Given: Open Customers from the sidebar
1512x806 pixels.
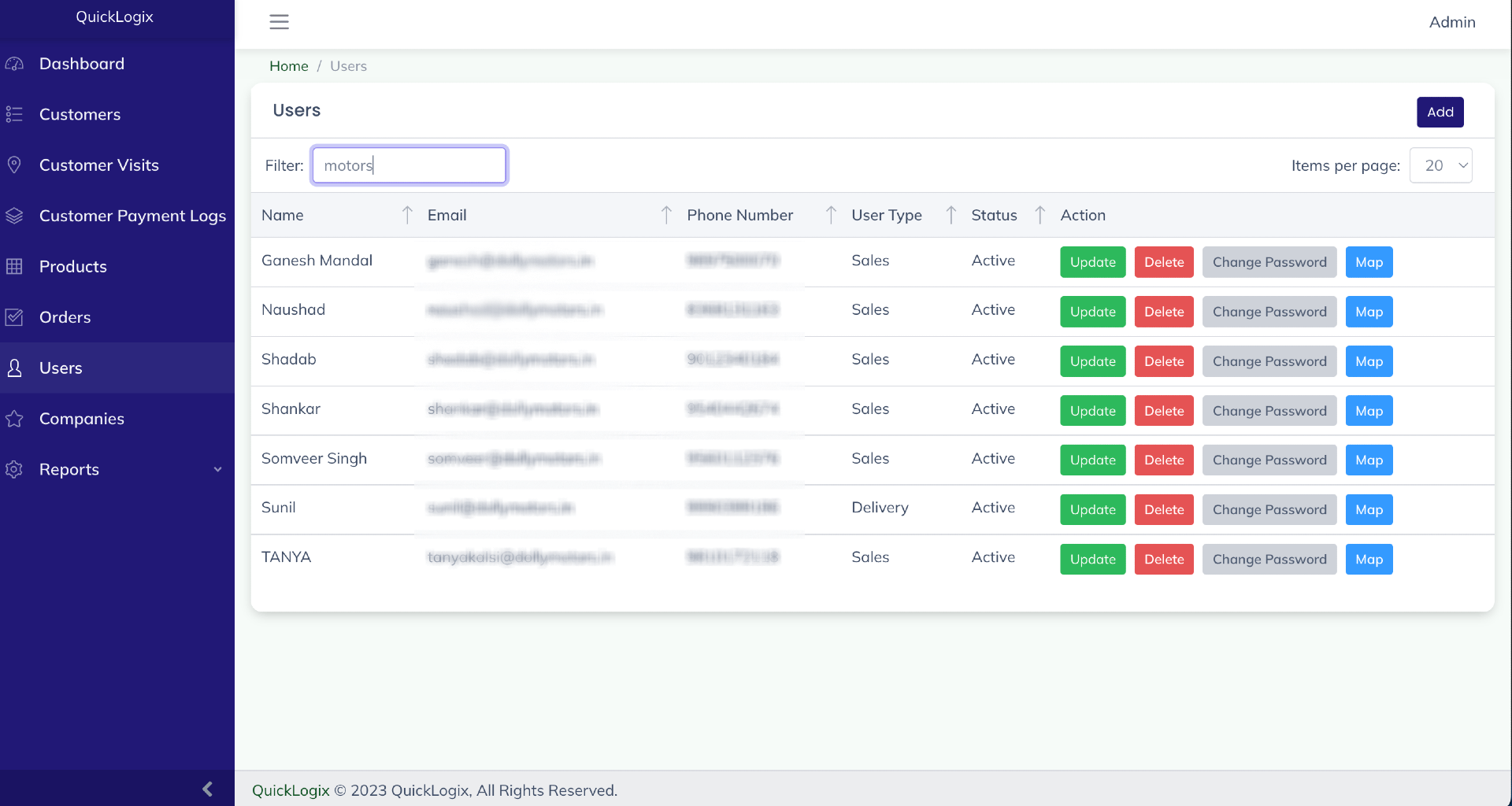Looking at the screenshot, I should tap(80, 115).
